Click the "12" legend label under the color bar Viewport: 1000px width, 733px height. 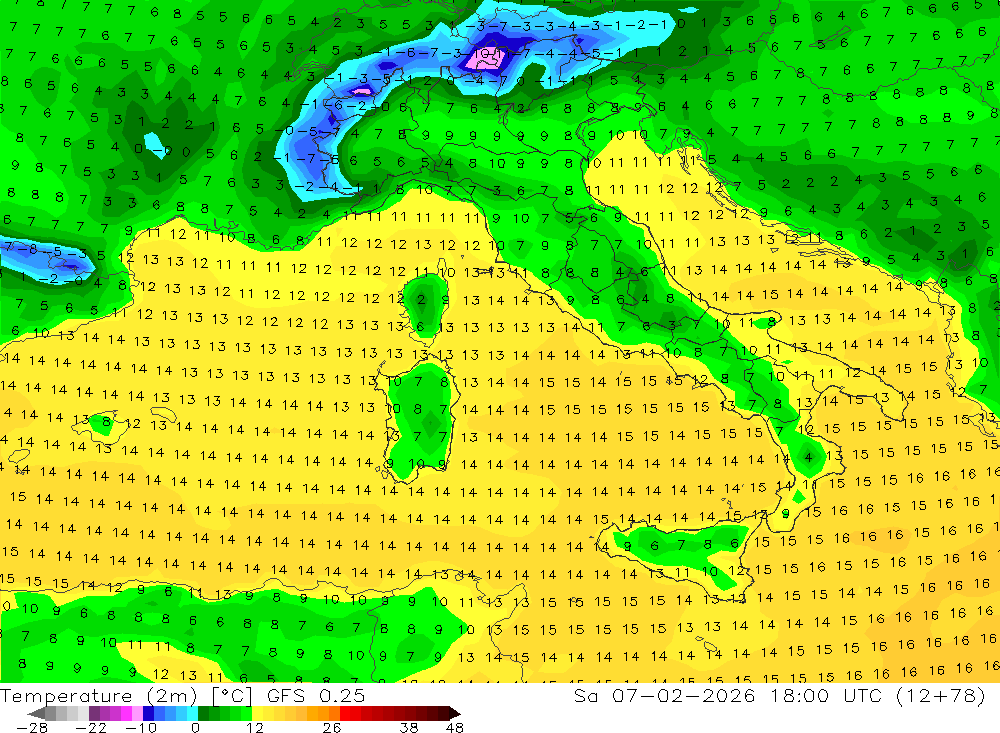pyautogui.click(x=254, y=728)
